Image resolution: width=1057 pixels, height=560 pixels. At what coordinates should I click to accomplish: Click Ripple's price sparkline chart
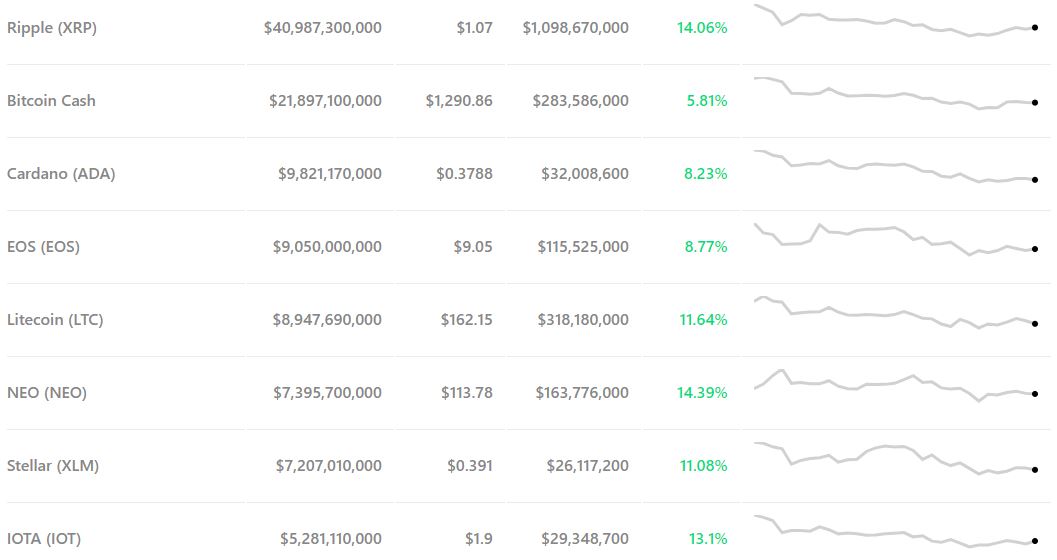(895, 23)
